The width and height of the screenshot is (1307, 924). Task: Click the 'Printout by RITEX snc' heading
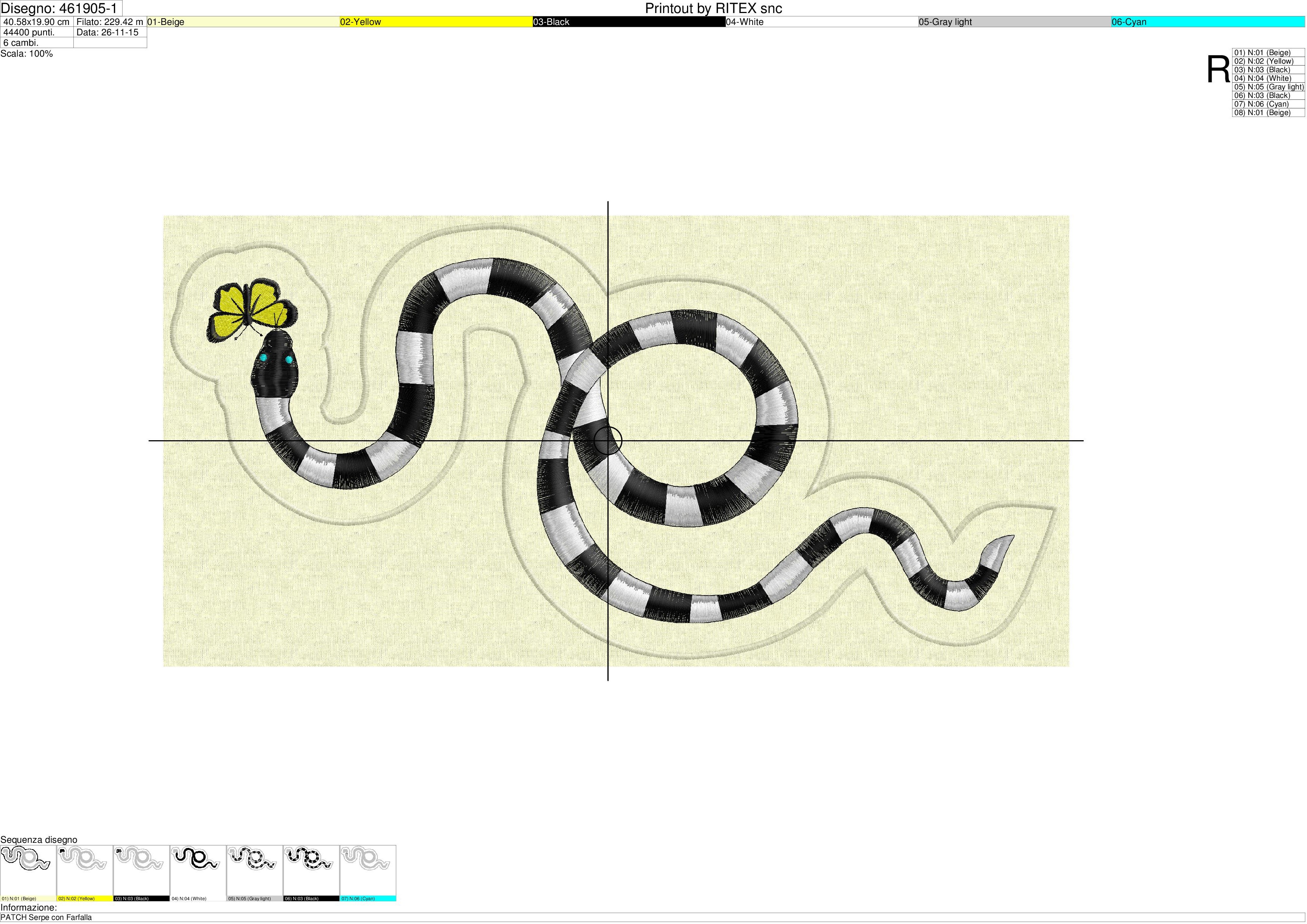point(713,9)
